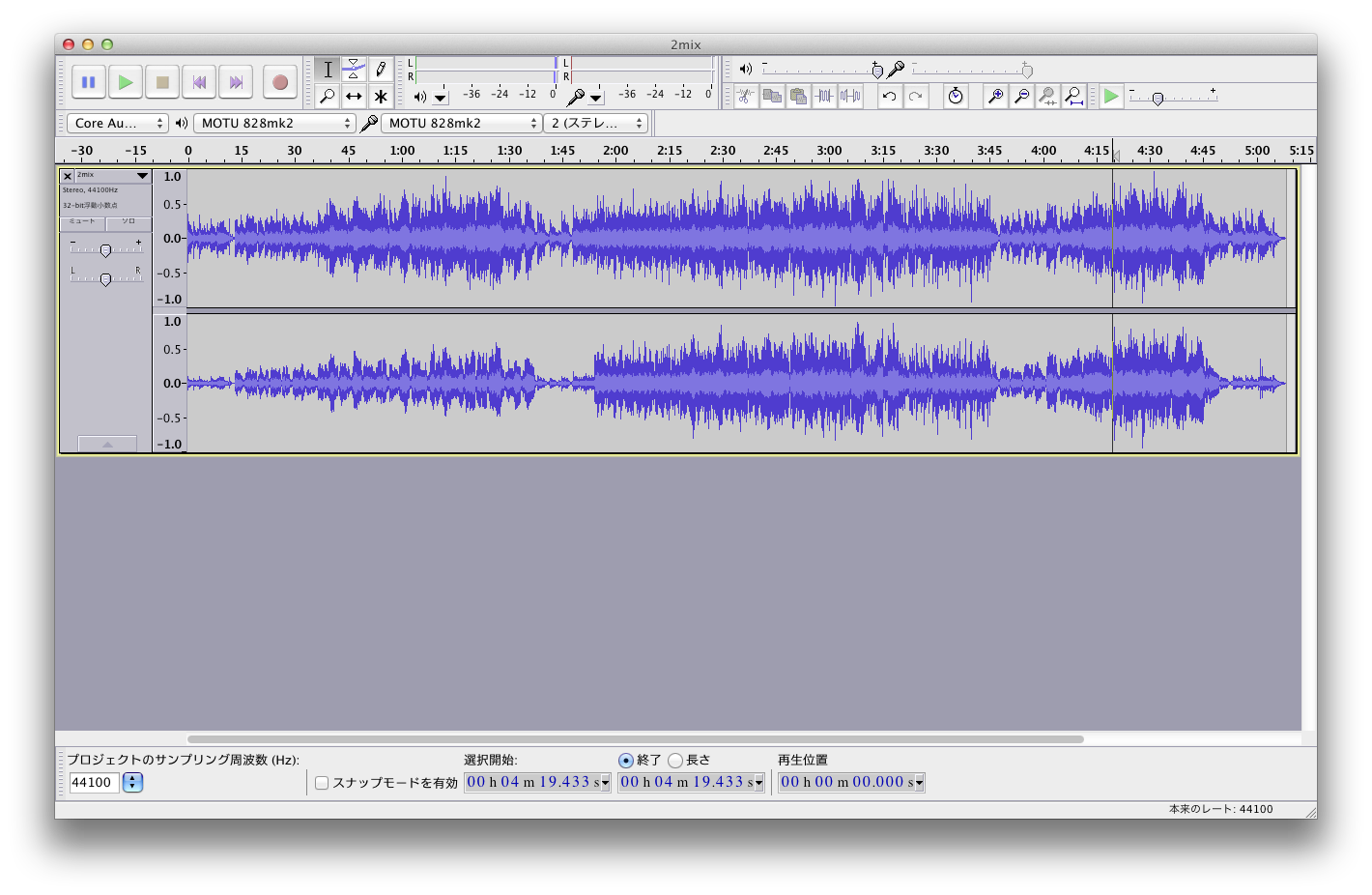Screen dimensions: 1372x895
Task: Click the track pan L/R slider
Action: (x=105, y=278)
